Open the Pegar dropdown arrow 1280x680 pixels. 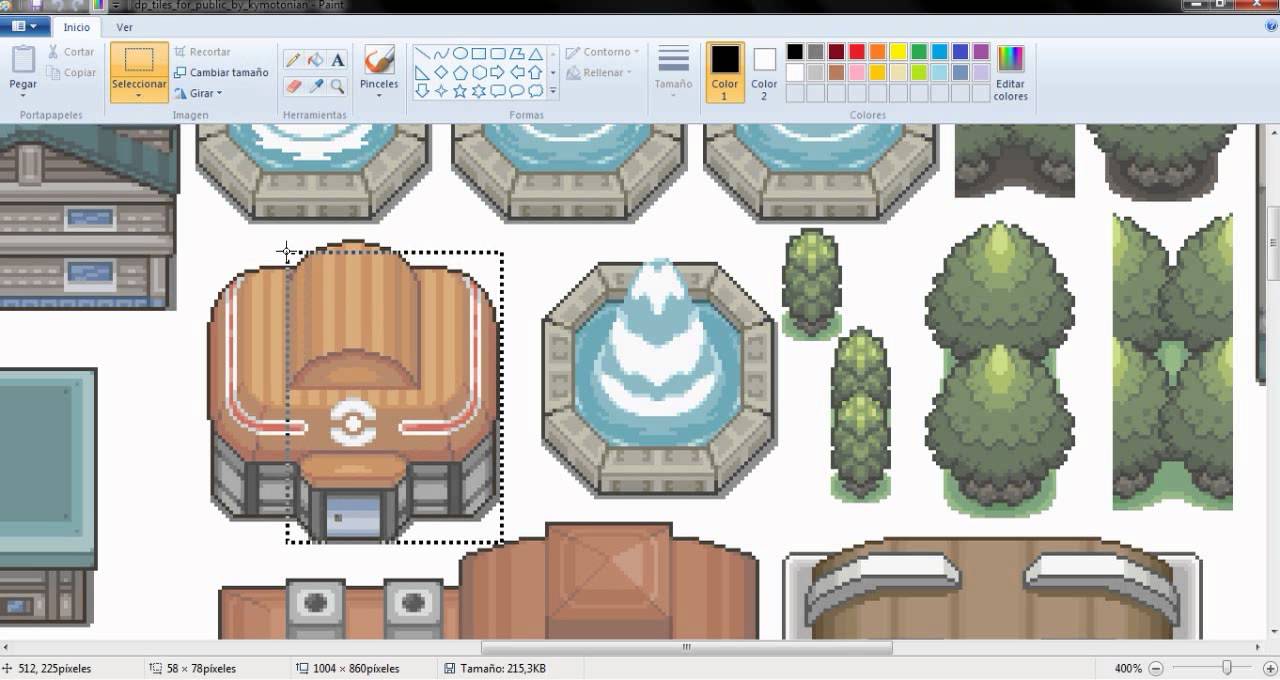(x=23, y=96)
